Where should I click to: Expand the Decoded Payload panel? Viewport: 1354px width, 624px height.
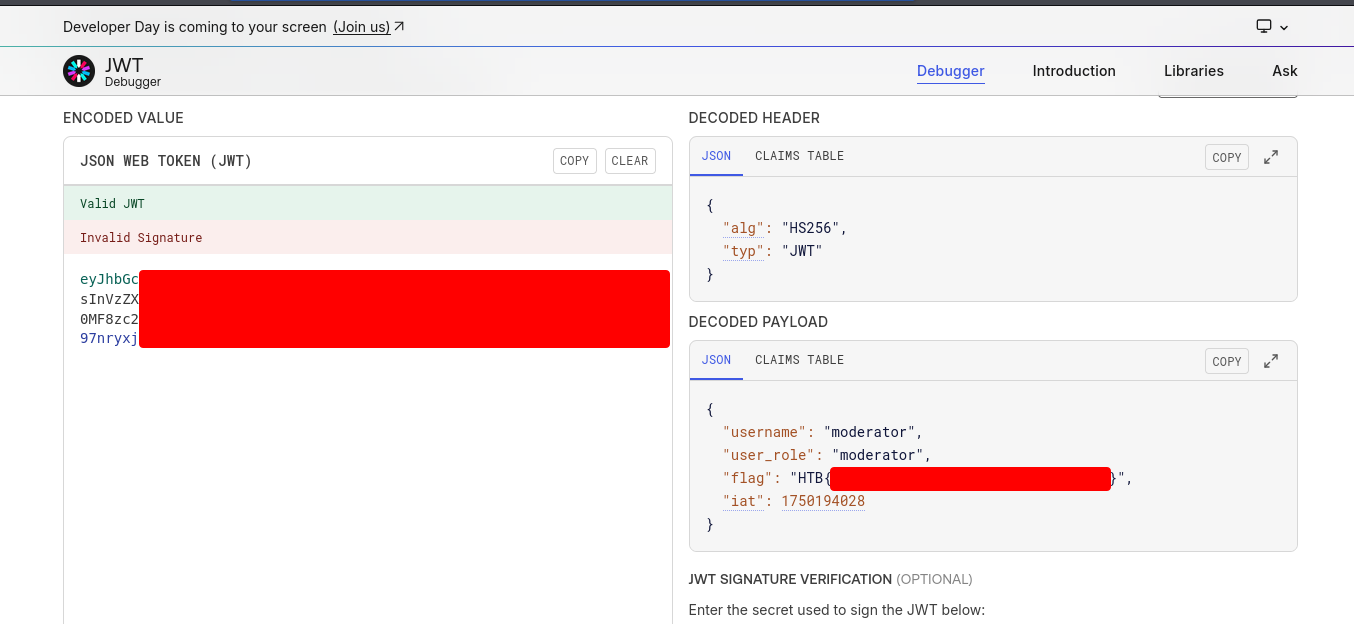(x=1271, y=361)
